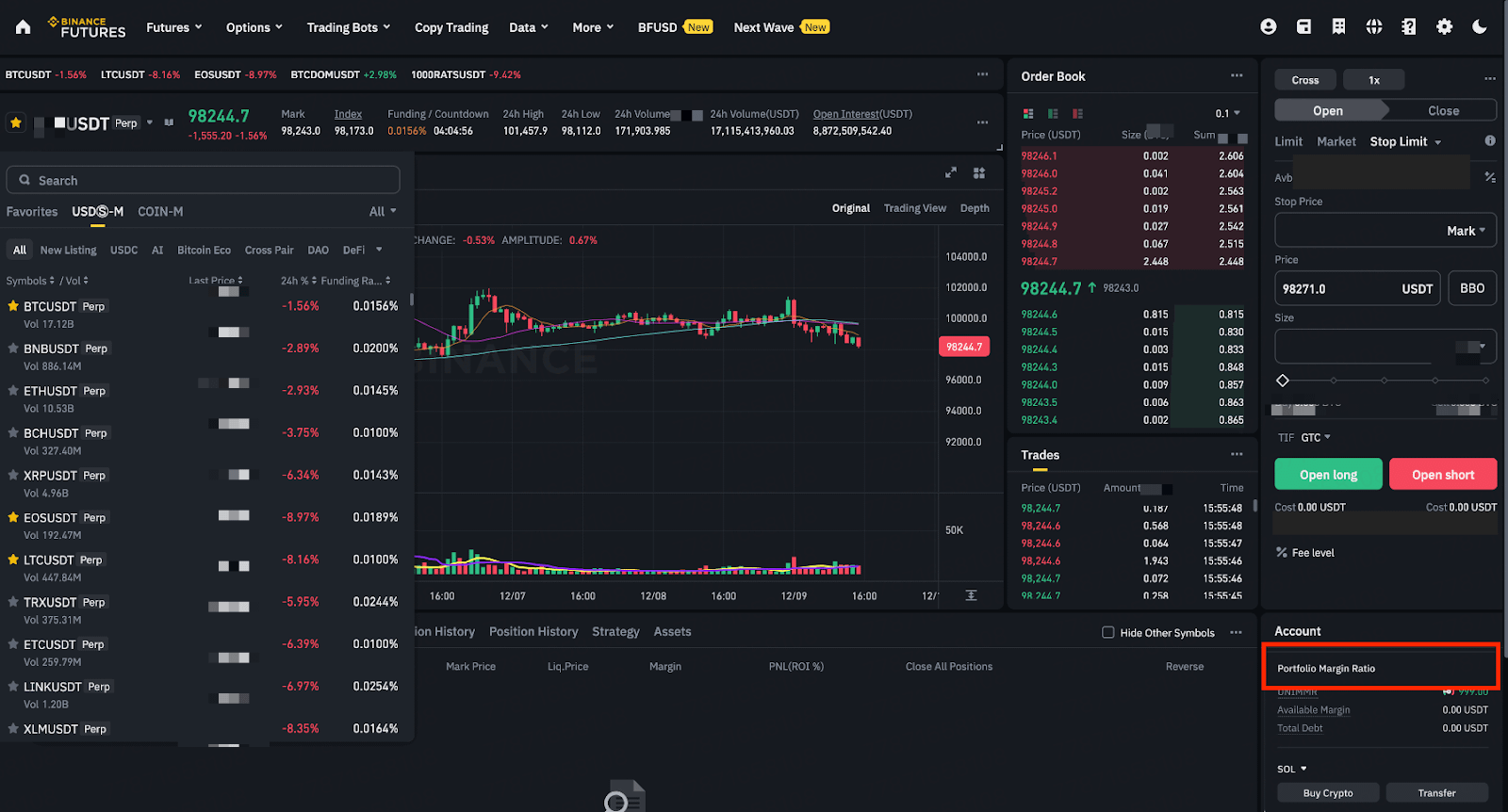Click the Price input showing 98271.0
This screenshot has width=1508, height=812.
(1358, 288)
